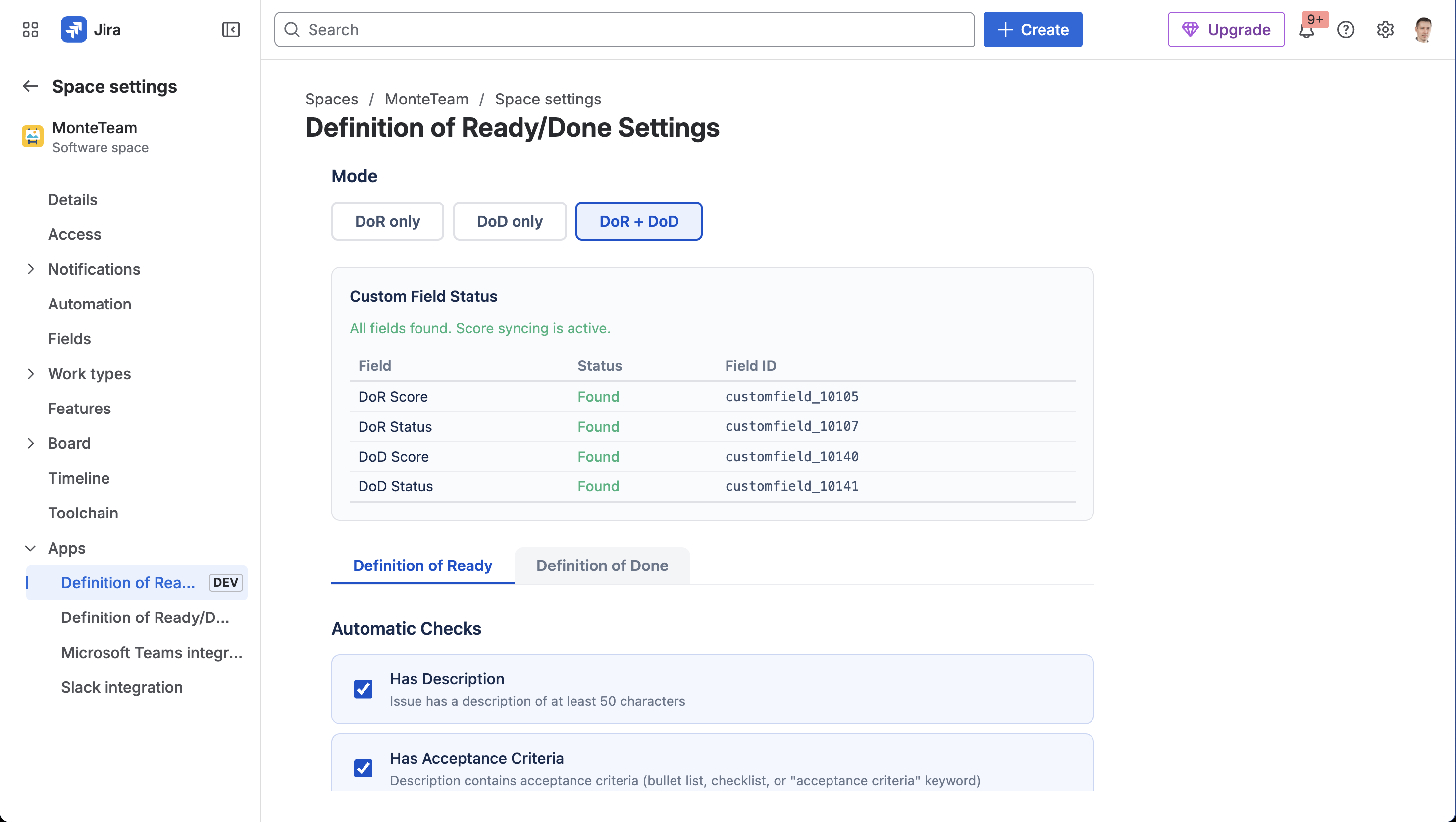Viewport: 1456px width, 822px height.
Task: Focus the Search input field
Action: tap(624, 29)
